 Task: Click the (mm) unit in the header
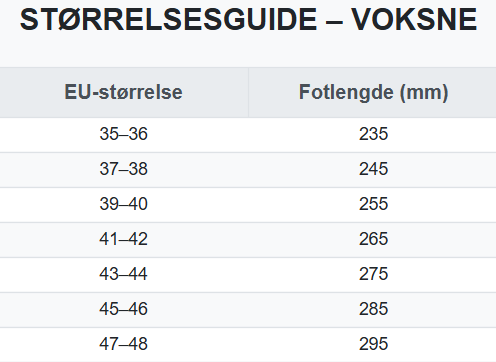tap(424, 93)
